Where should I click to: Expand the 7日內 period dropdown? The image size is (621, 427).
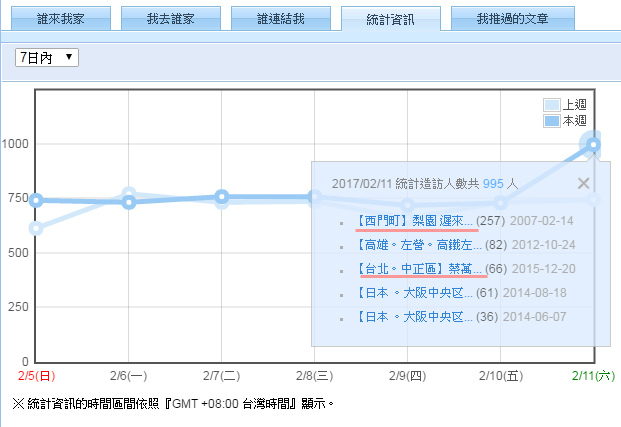(x=47, y=57)
